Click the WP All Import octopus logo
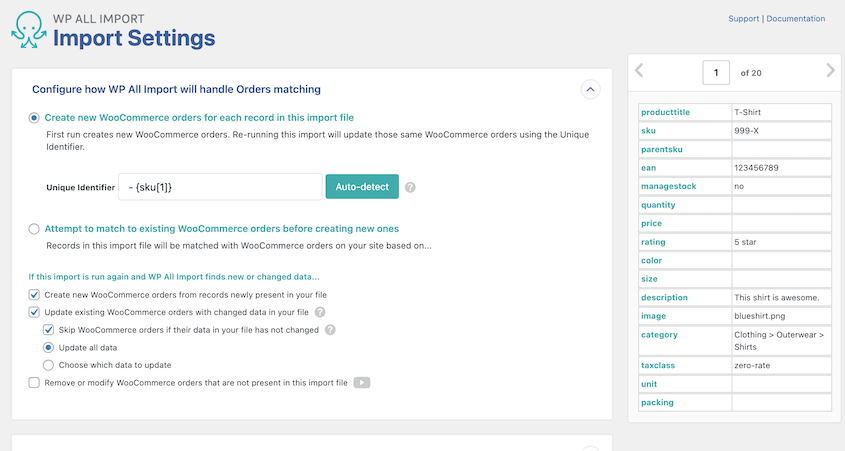This screenshot has height=451, width=845. (27, 31)
